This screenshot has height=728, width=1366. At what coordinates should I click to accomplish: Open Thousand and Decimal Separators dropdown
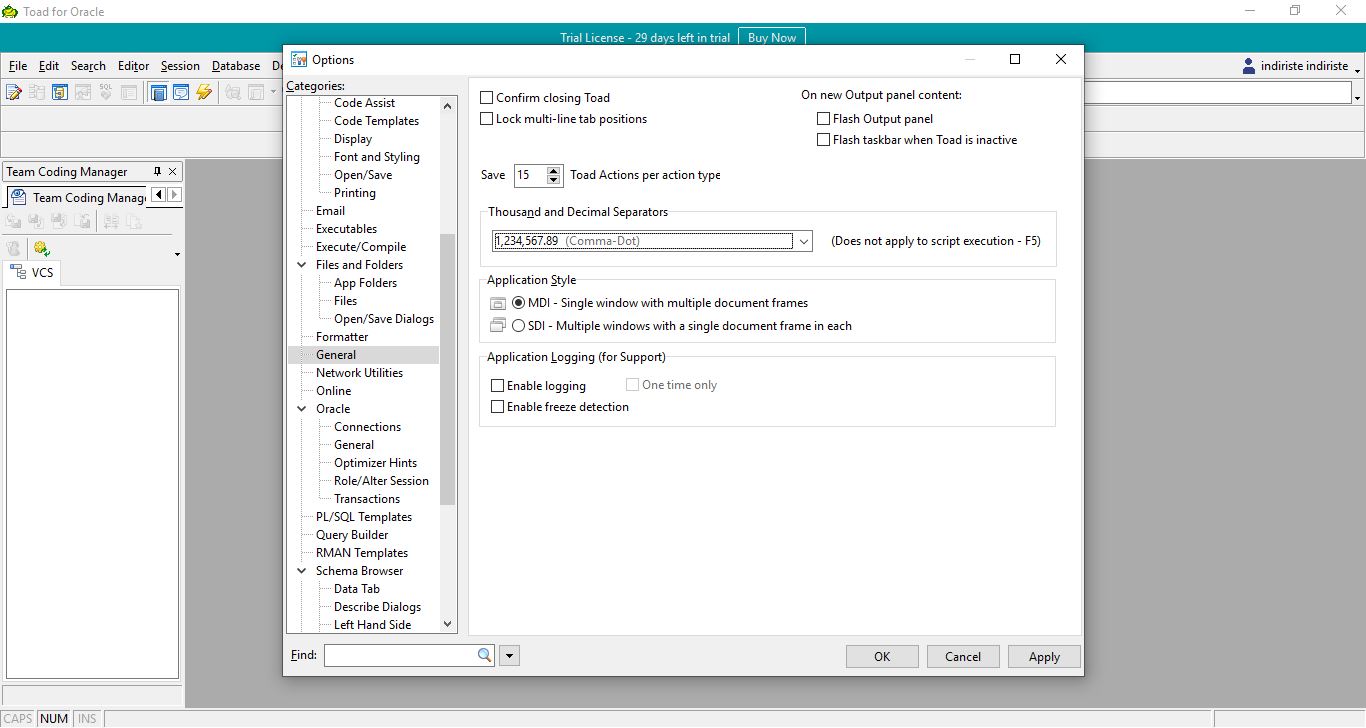803,241
